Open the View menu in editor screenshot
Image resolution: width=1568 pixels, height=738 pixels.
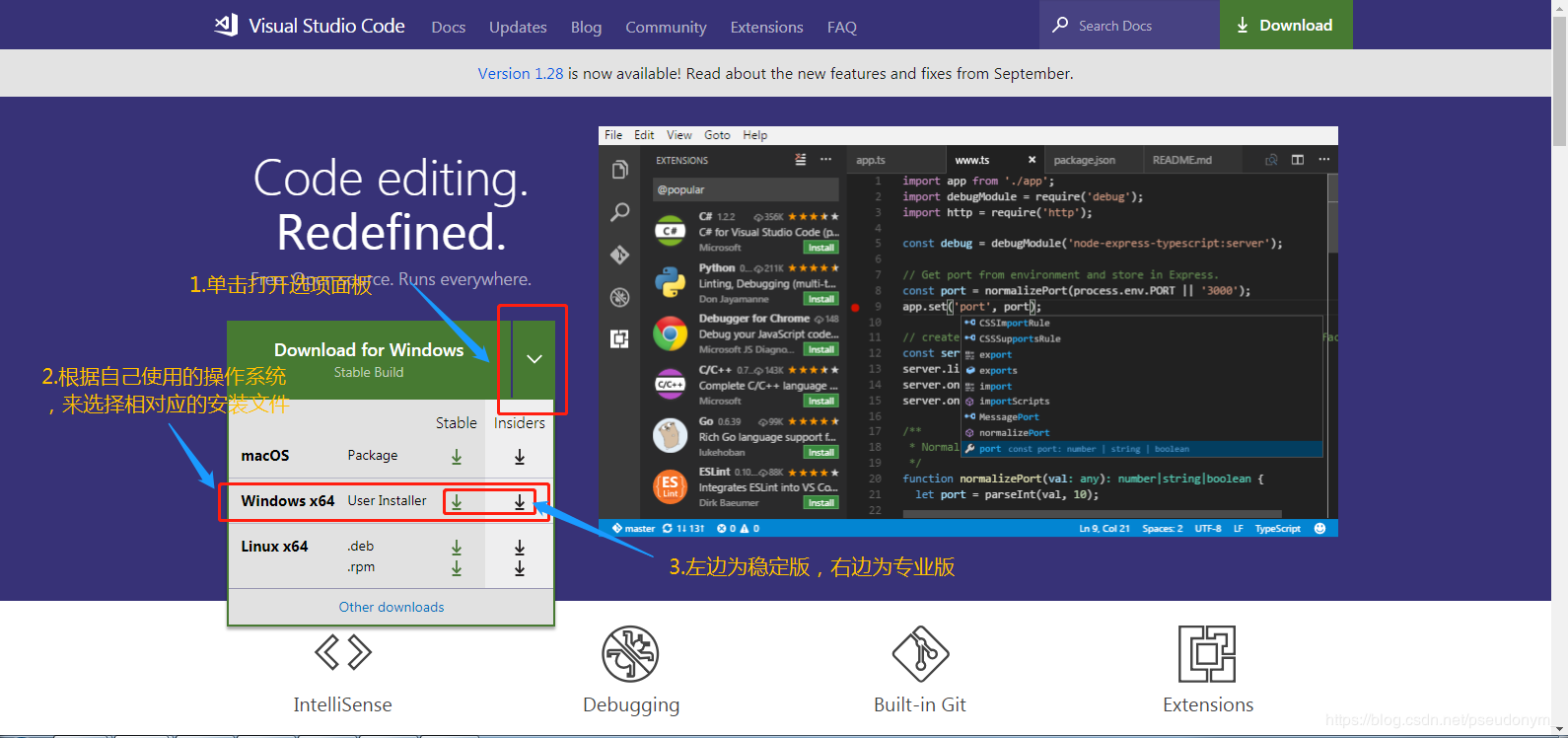pos(679,135)
